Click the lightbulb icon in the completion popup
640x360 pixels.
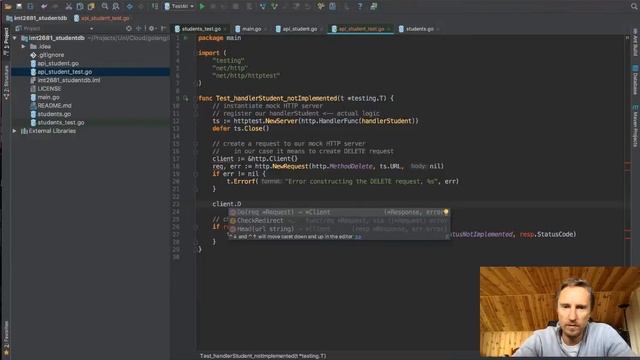[x=446, y=212]
